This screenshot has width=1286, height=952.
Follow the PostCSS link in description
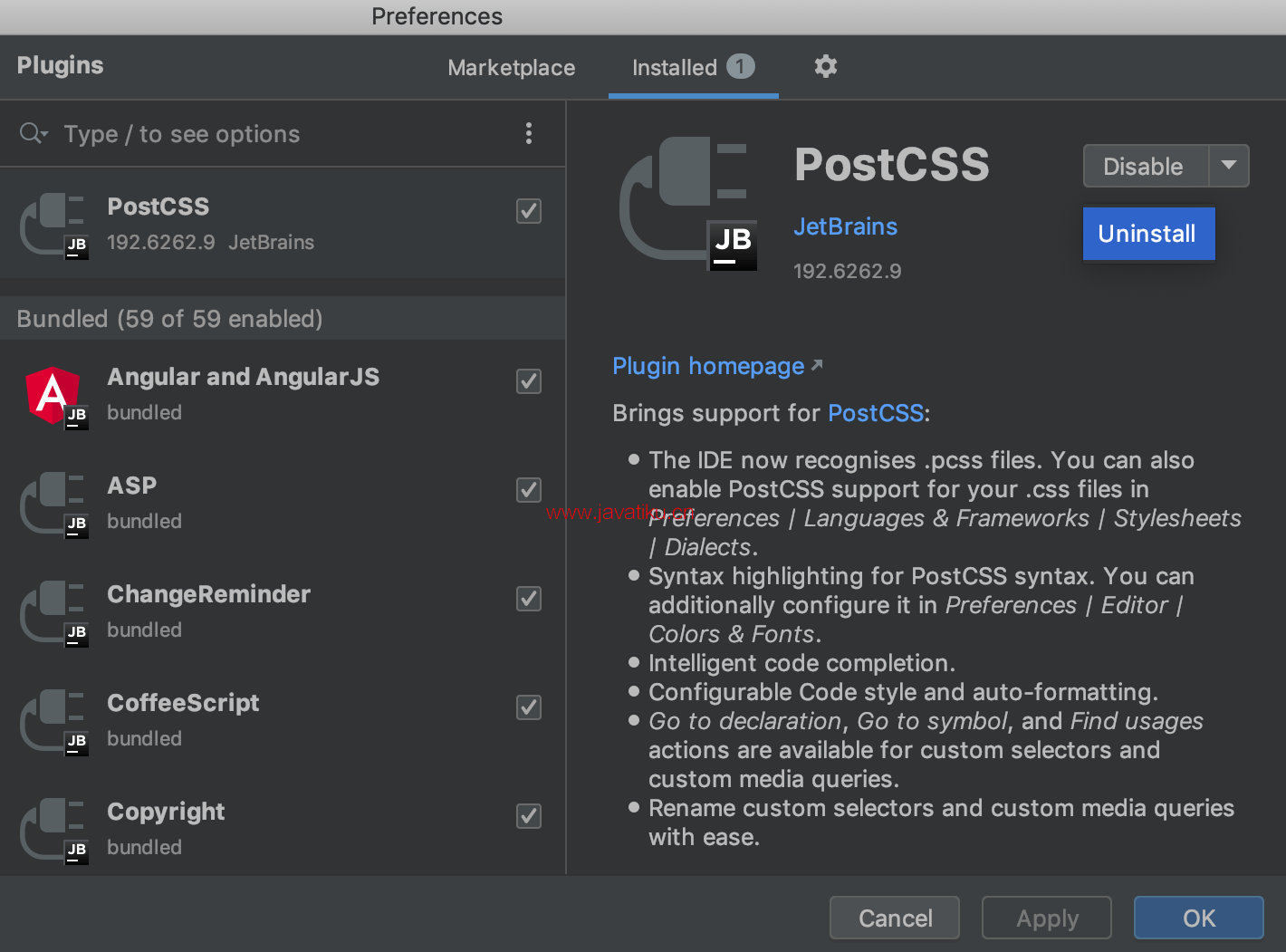pos(876,413)
